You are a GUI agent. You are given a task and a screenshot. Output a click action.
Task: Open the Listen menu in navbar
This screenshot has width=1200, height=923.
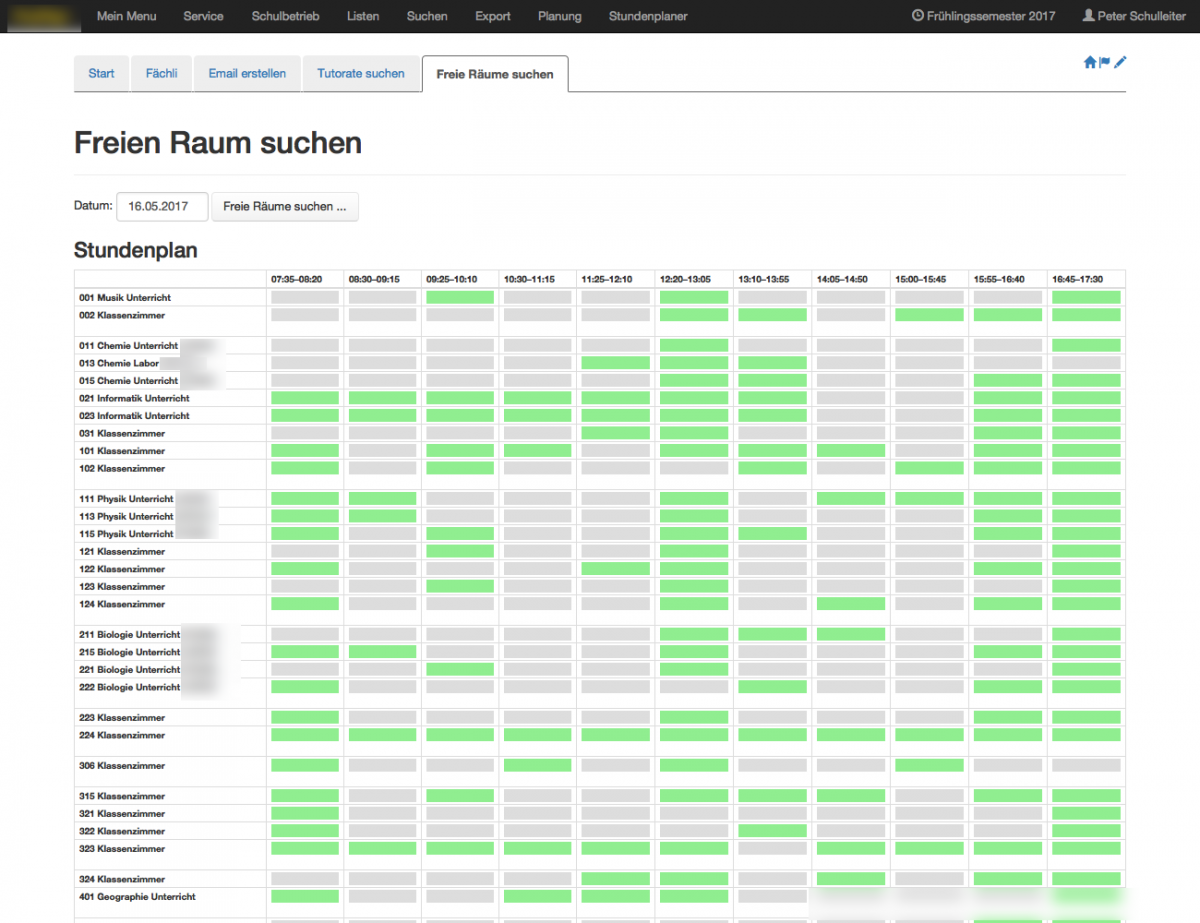pos(363,16)
